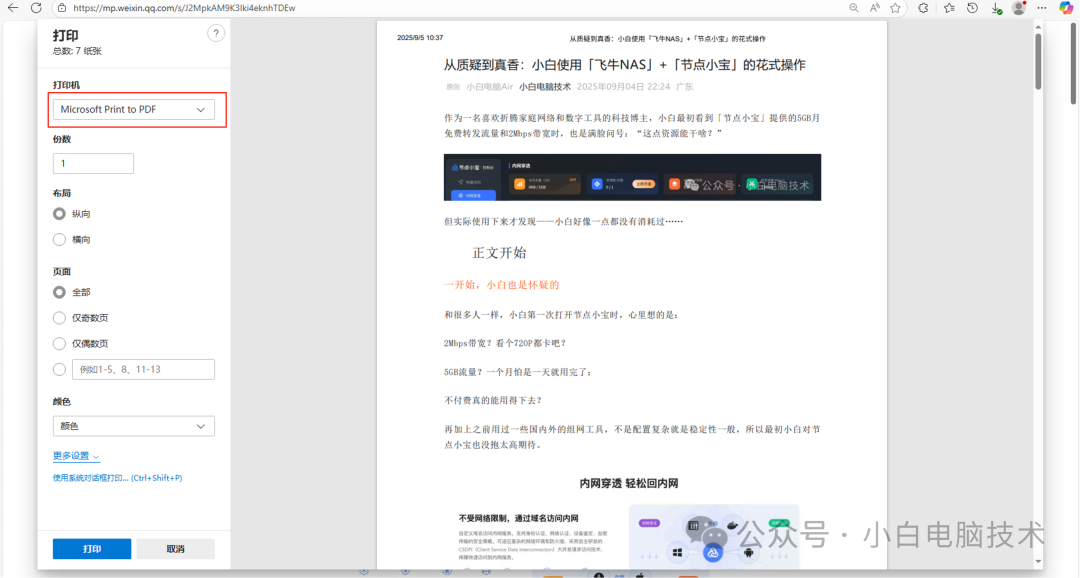Click the print dialog help question mark
Viewport: 1080px width, 578px height.
pos(216,33)
